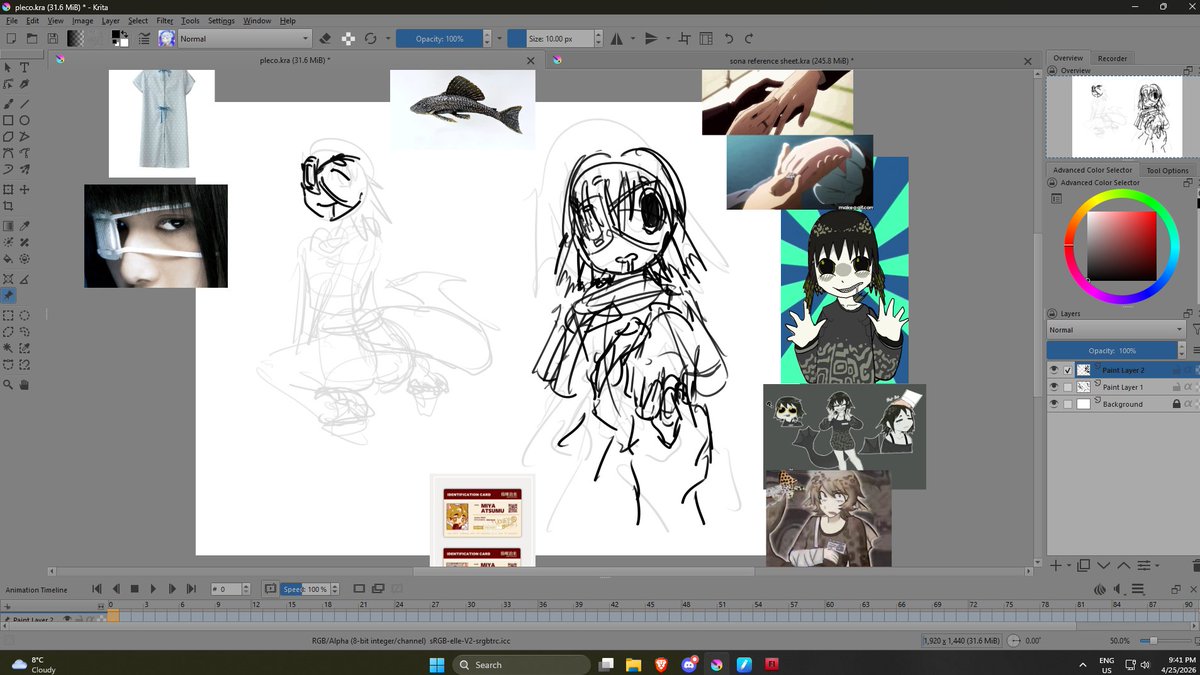Open the Layer menu
Viewport: 1200px width, 675px height.
coord(110,20)
